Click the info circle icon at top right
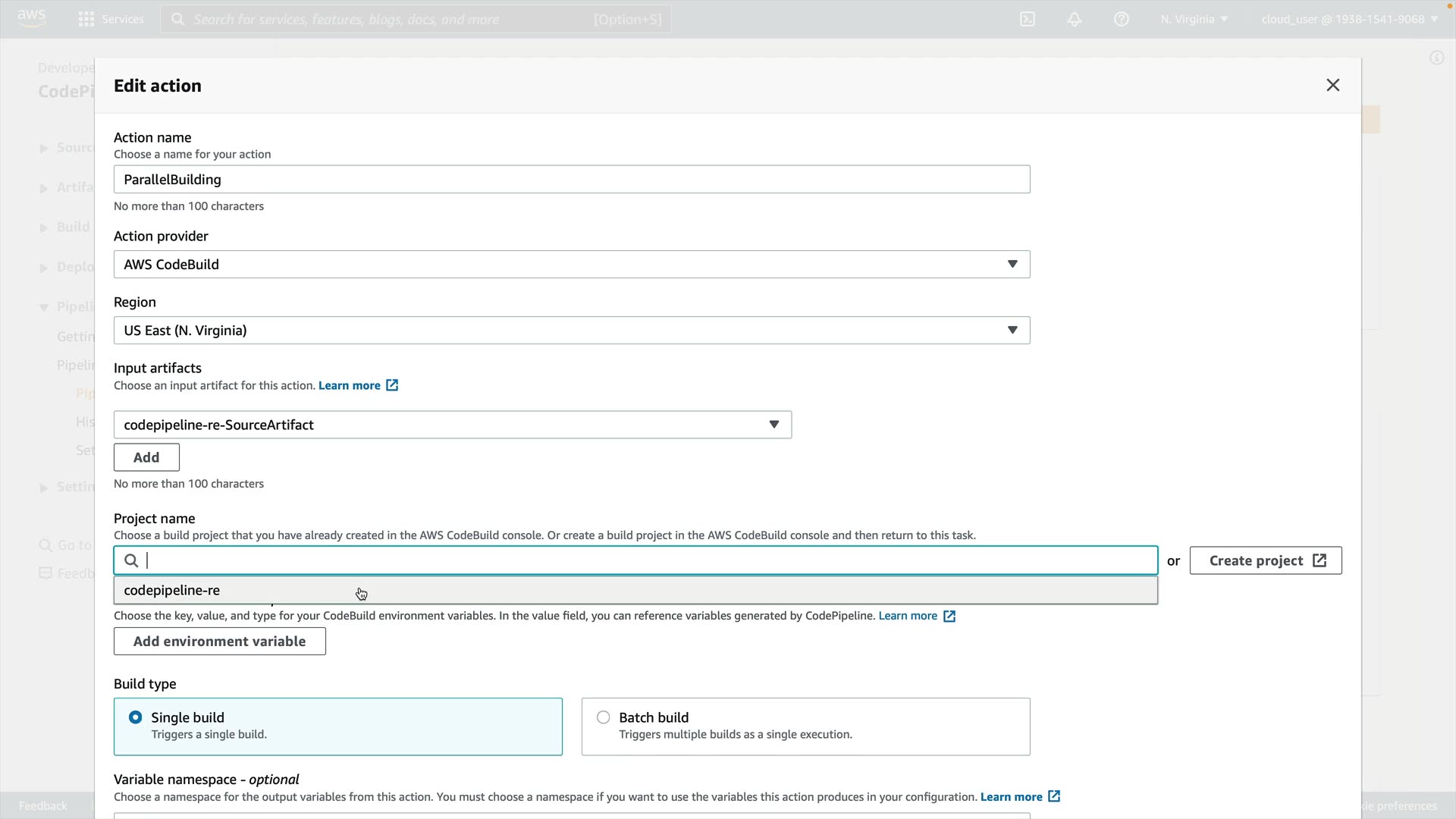The width and height of the screenshot is (1456, 819). coord(1436,58)
